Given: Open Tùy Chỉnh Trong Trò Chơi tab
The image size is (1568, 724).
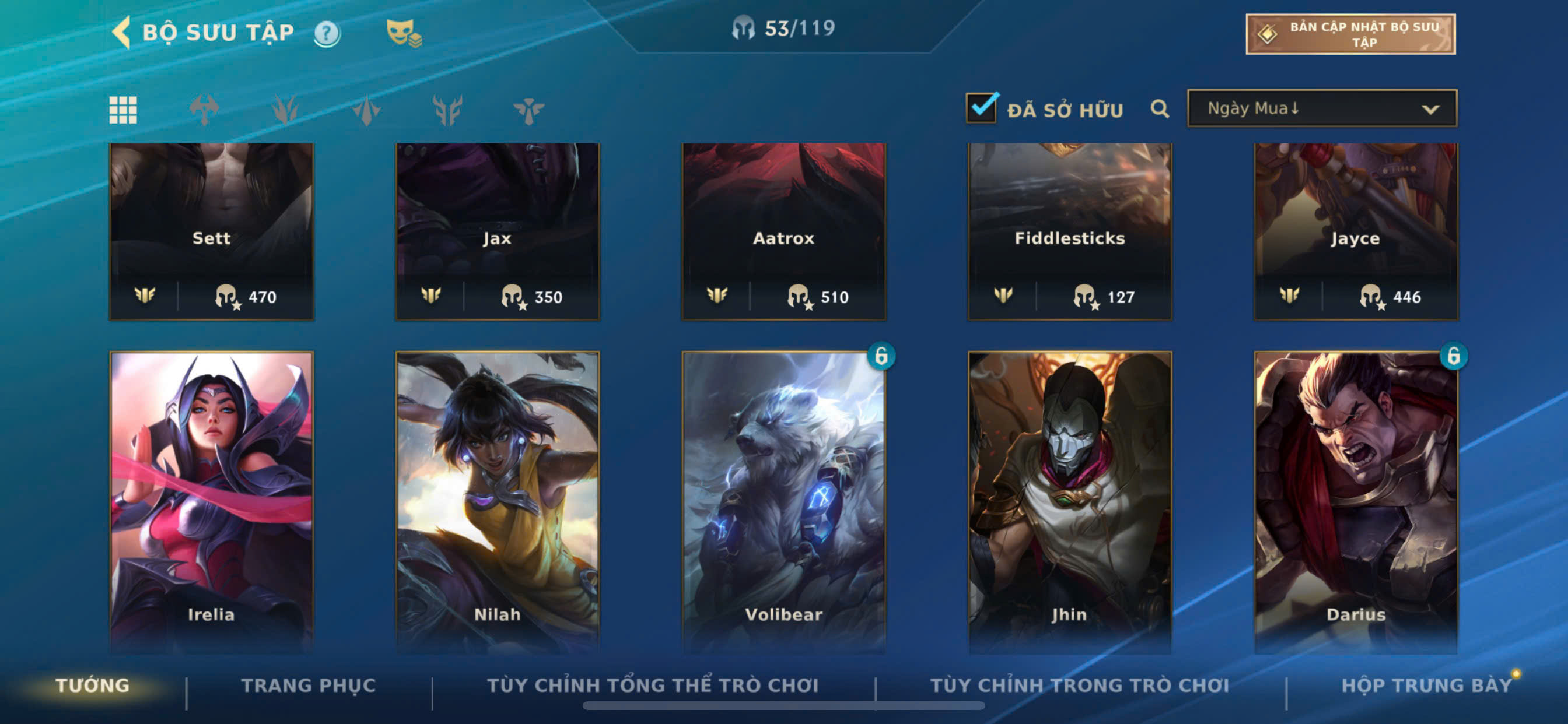Looking at the screenshot, I should tap(1079, 685).
